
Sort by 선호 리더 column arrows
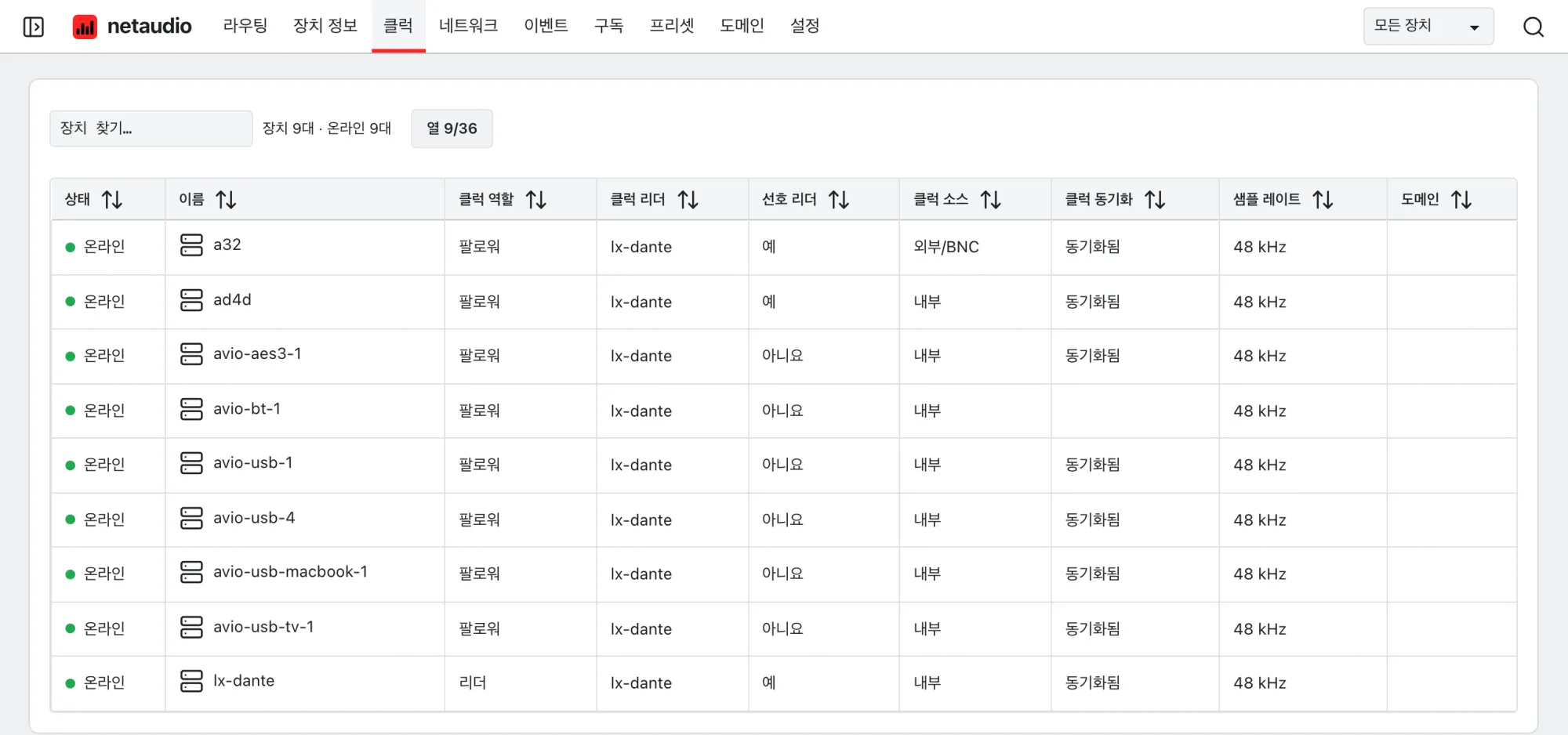click(839, 200)
